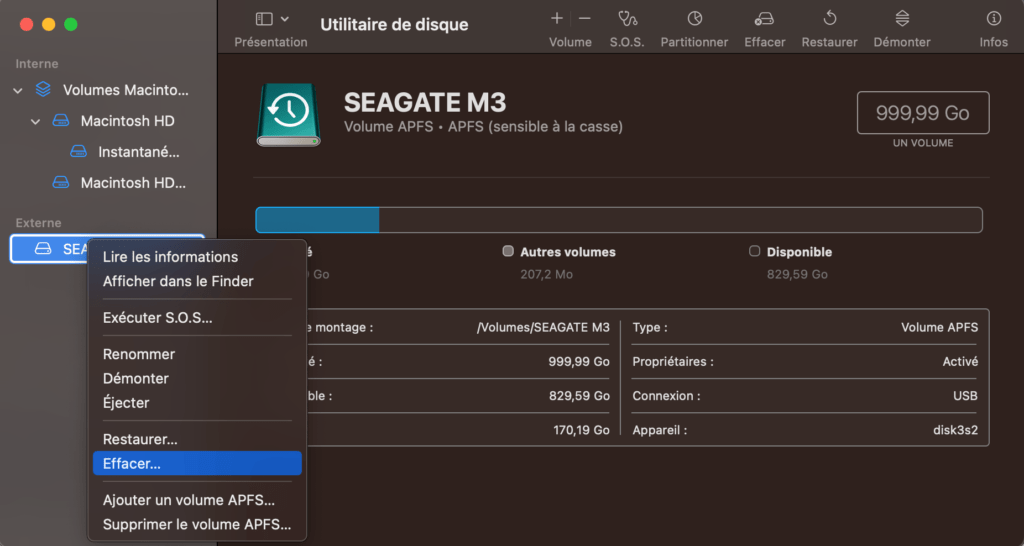Click the Interne sidebar section header
This screenshot has width=1024, height=546.
[x=37, y=64]
